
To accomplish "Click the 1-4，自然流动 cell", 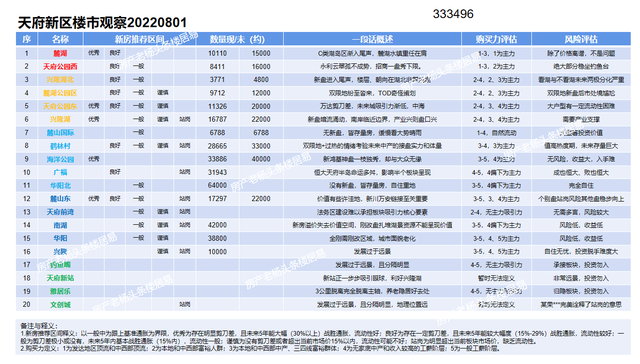I will click(496, 133).
